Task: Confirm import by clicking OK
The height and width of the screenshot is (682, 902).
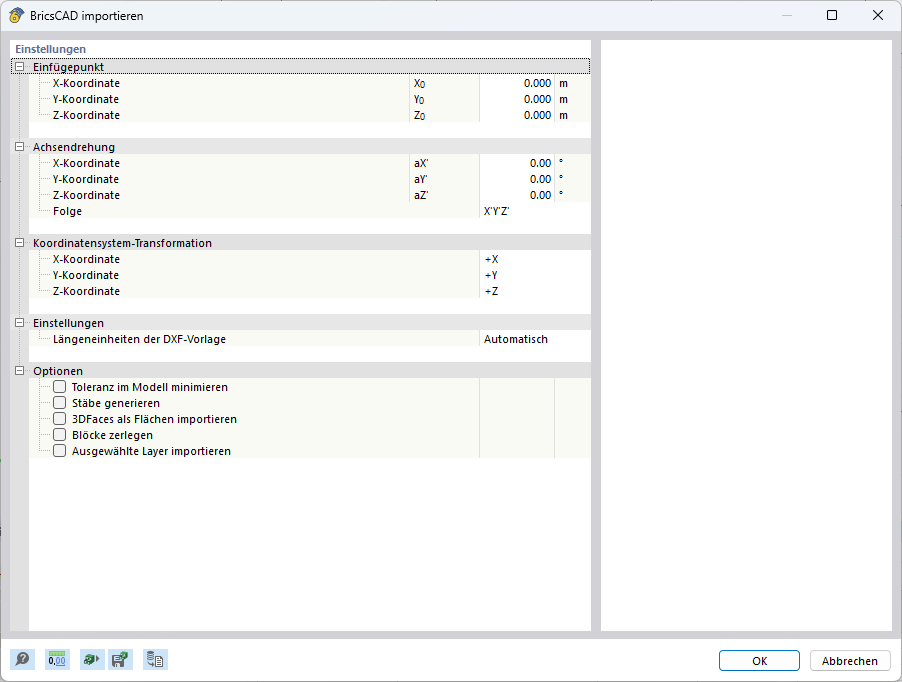Action: pyautogui.click(x=758, y=660)
